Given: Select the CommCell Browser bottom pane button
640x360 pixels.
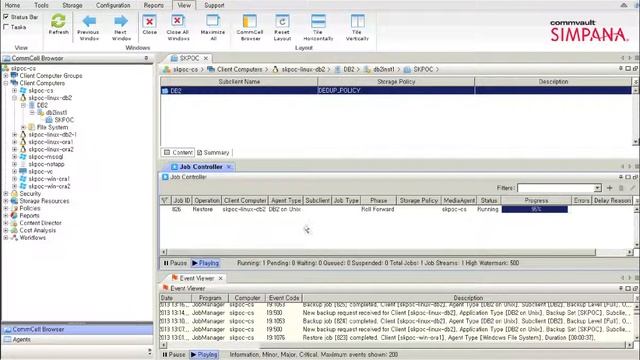Looking at the screenshot, I should [x=77, y=329].
